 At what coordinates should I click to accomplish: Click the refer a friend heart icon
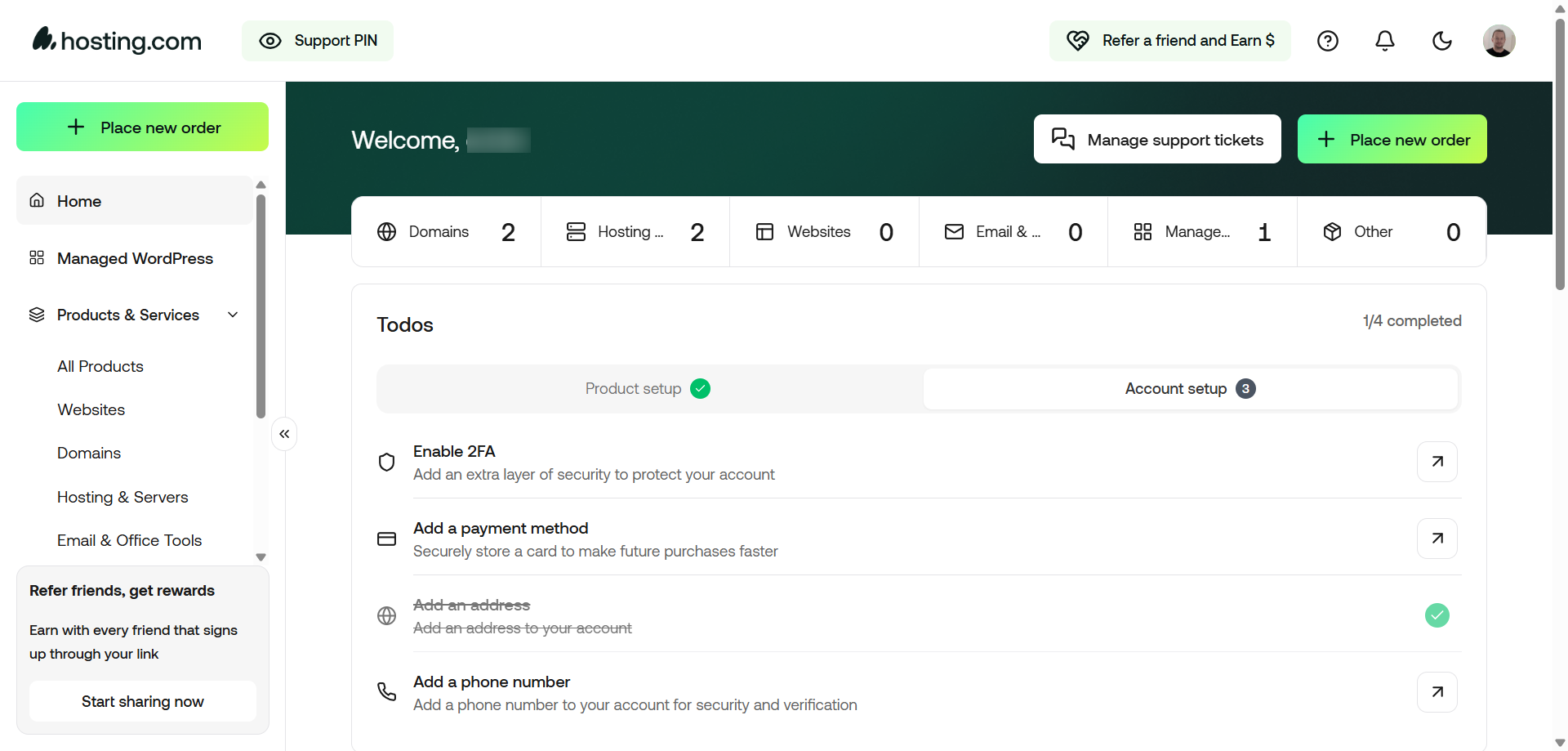[x=1078, y=41]
